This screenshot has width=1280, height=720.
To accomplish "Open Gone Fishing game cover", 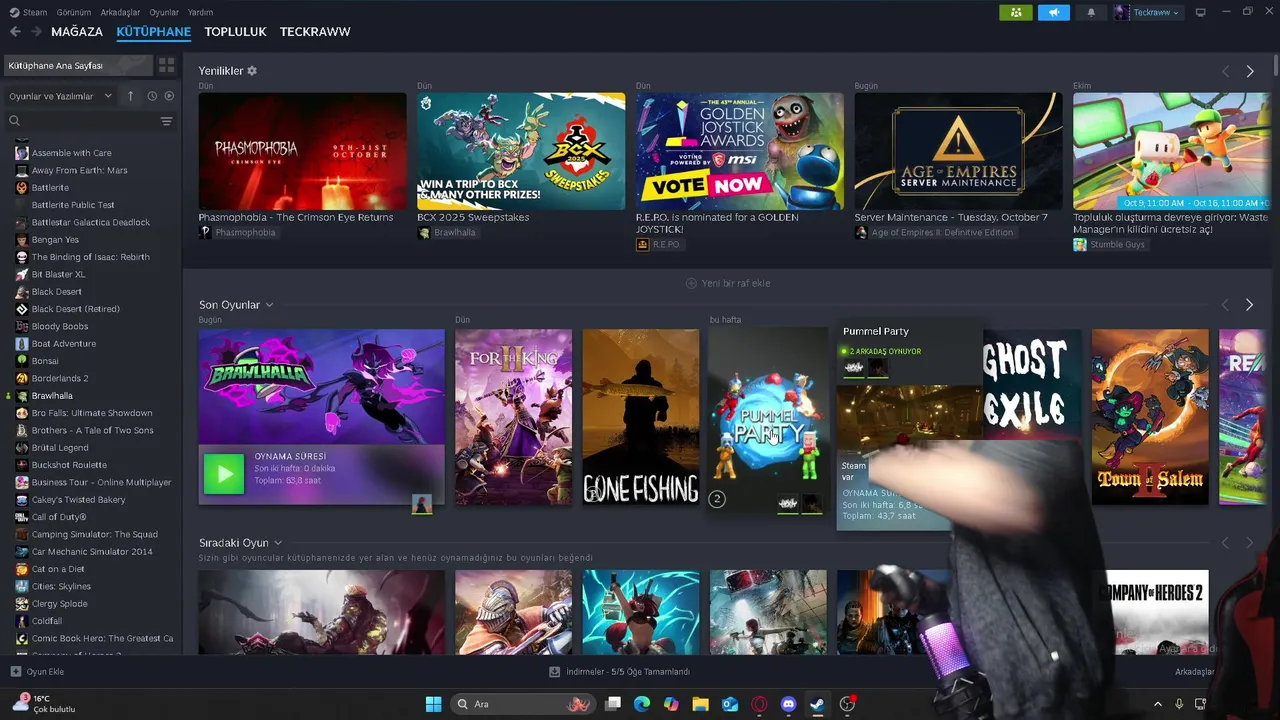I will (640, 417).
